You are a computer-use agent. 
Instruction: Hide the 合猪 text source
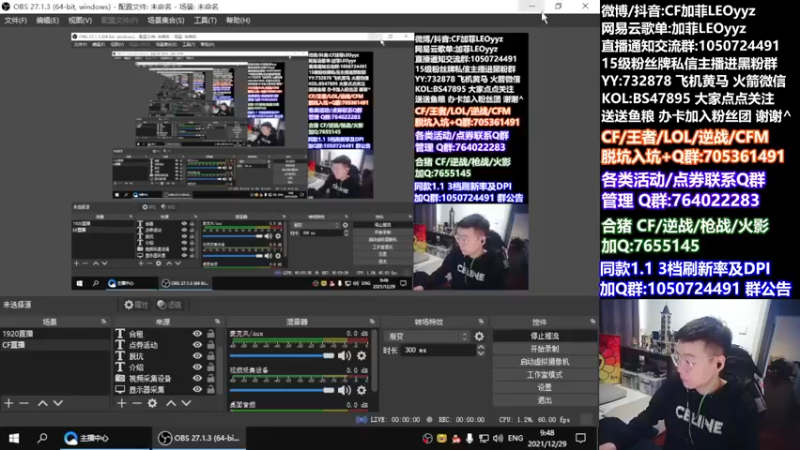click(x=197, y=334)
